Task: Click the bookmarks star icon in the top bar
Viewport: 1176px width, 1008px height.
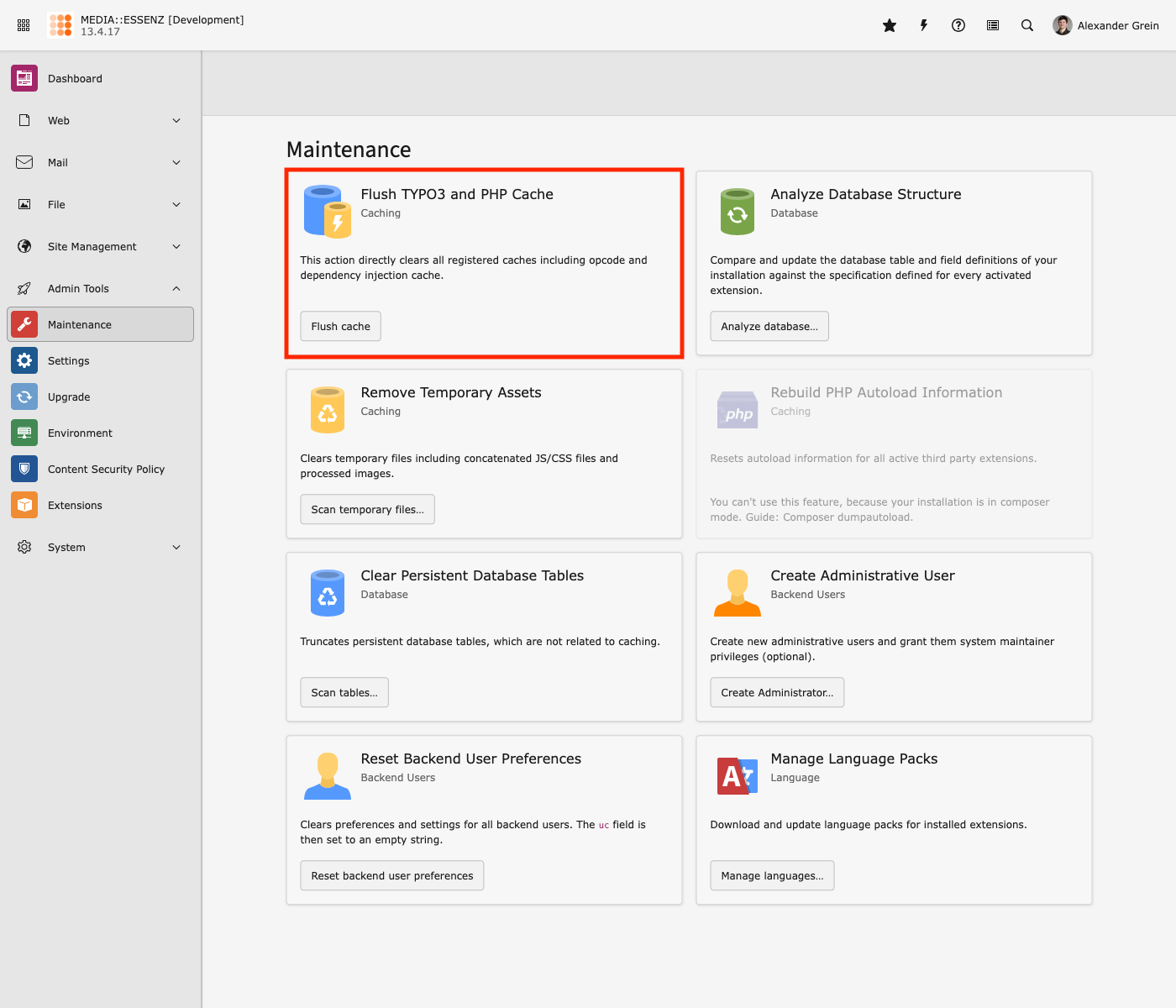Action: tap(890, 25)
